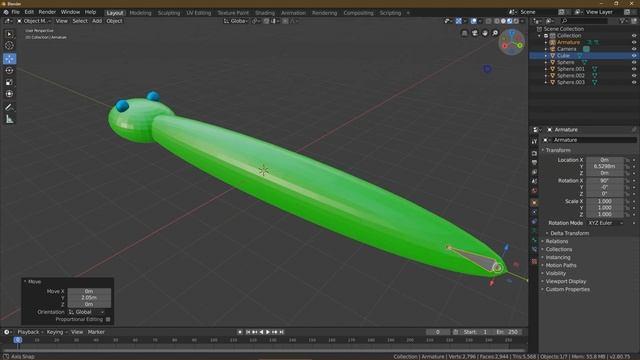This screenshot has width=640, height=360.
Task: Open the Edit menu
Action: (29, 12)
